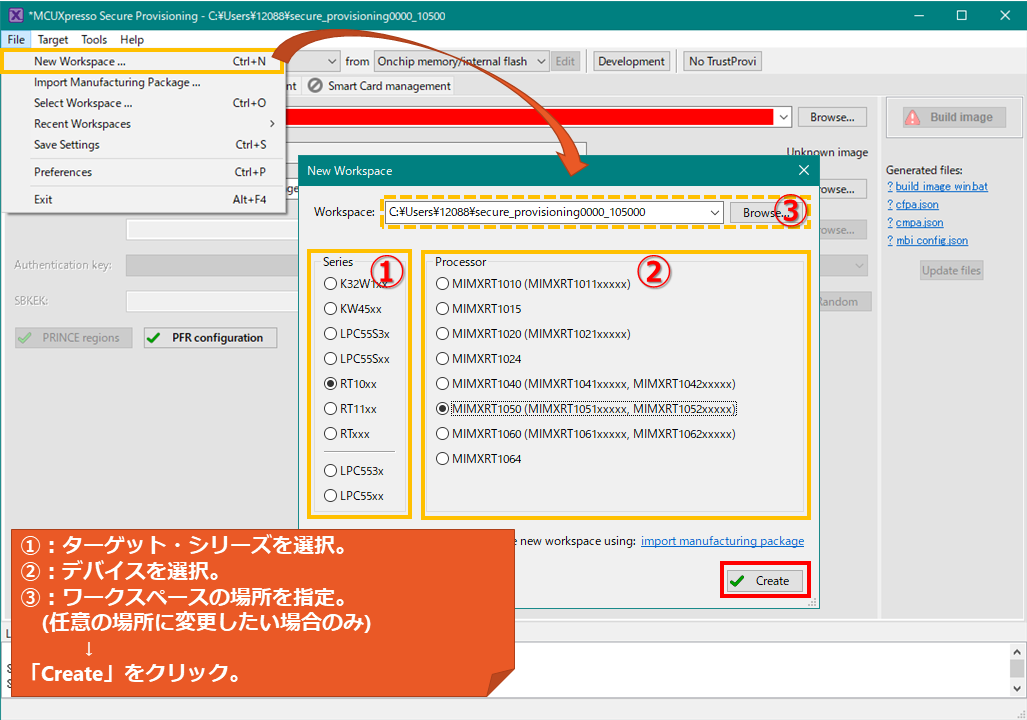The width and height of the screenshot is (1027, 720).
Task: Choose the MIMXRT1064 processor option
Action: coord(443,459)
